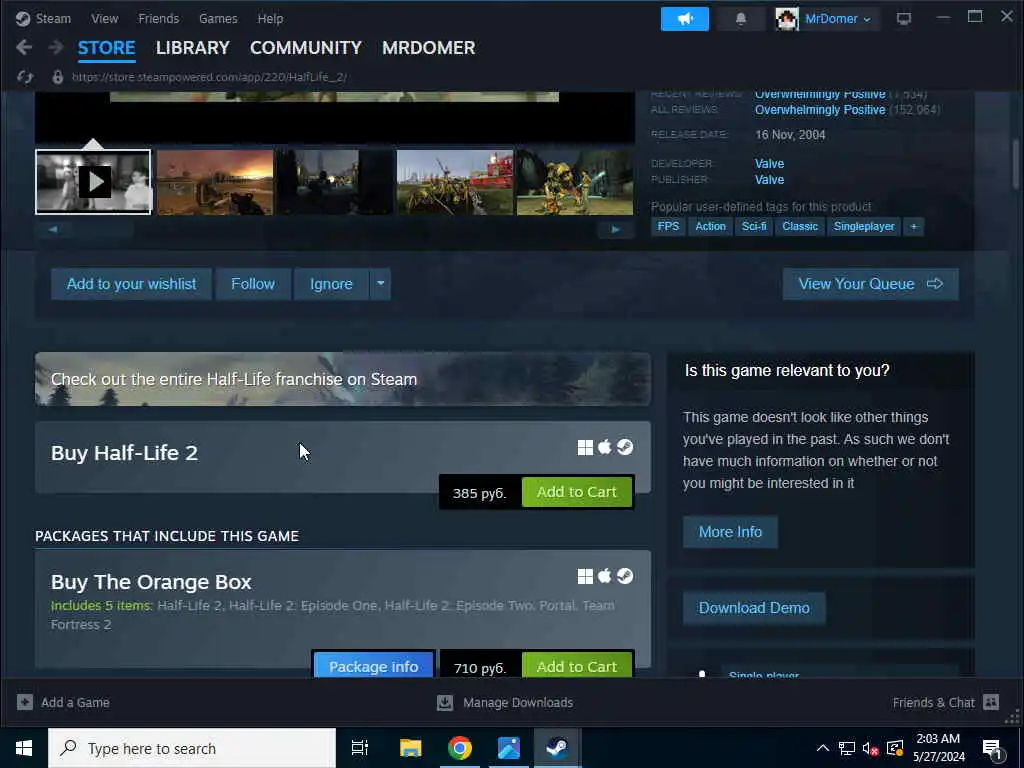Open the notifications bell
This screenshot has height=768, width=1024.
(x=741, y=19)
